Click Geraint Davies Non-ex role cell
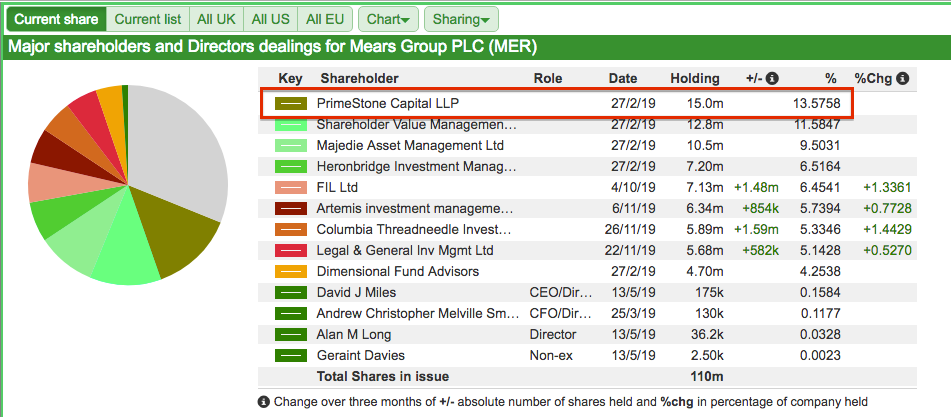Viewport: 951px width, 417px height. pyautogui.click(x=551, y=355)
